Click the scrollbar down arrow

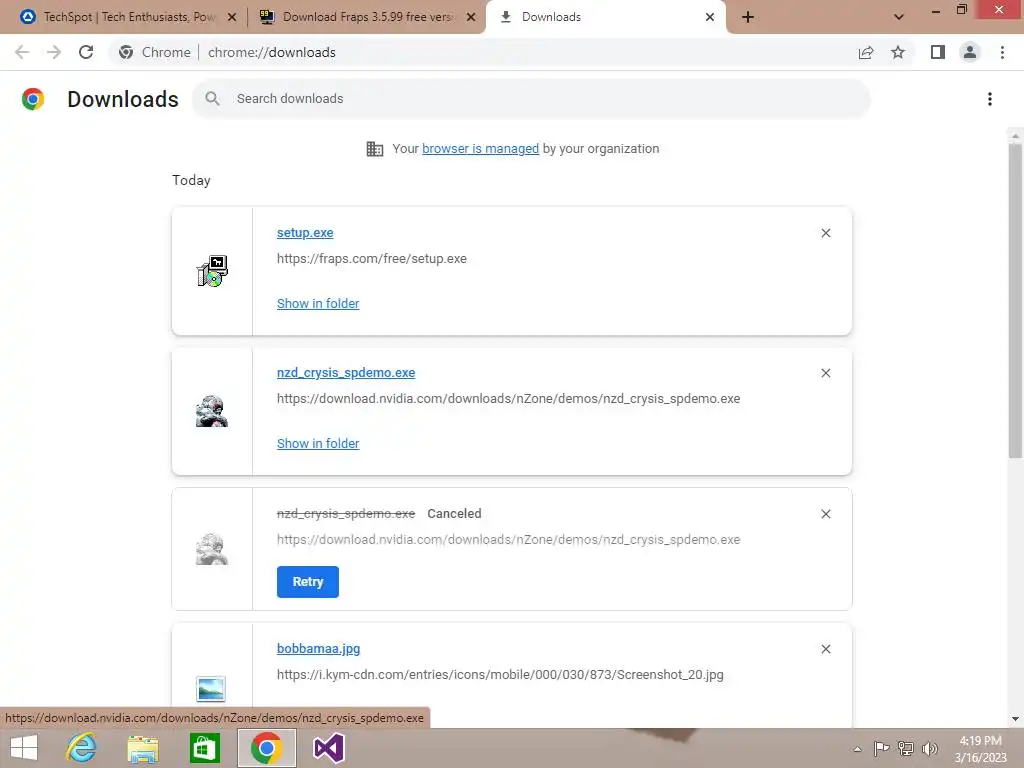(1015, 719)
